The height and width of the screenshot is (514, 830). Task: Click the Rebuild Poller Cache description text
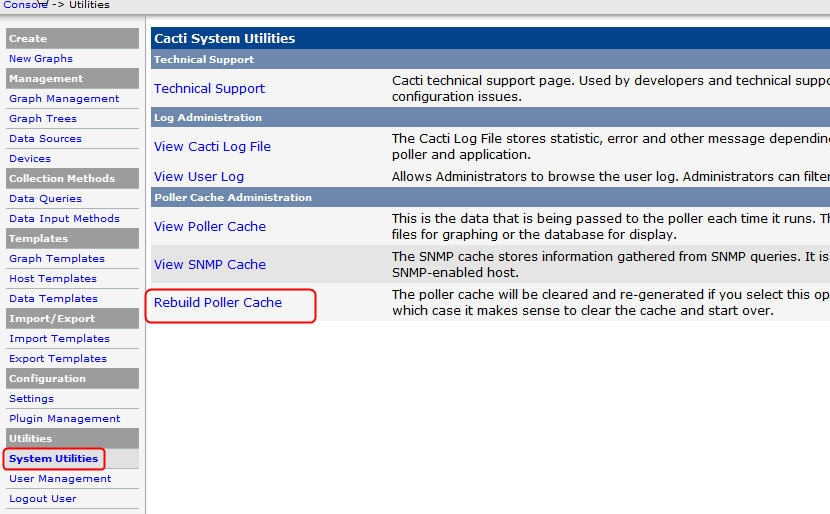[610, 302]
